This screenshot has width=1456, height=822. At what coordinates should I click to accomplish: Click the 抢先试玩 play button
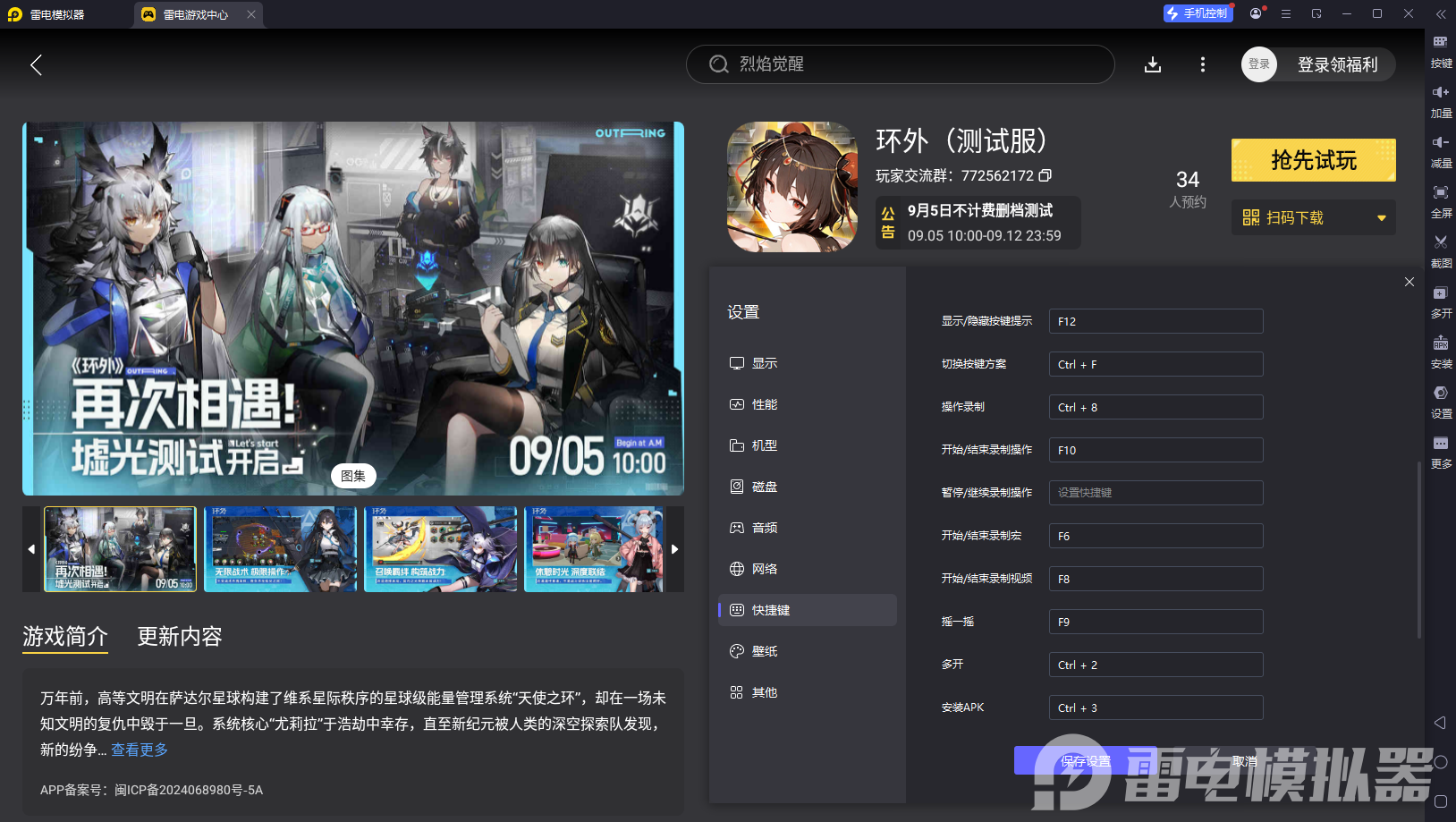tap(1313, 160)
